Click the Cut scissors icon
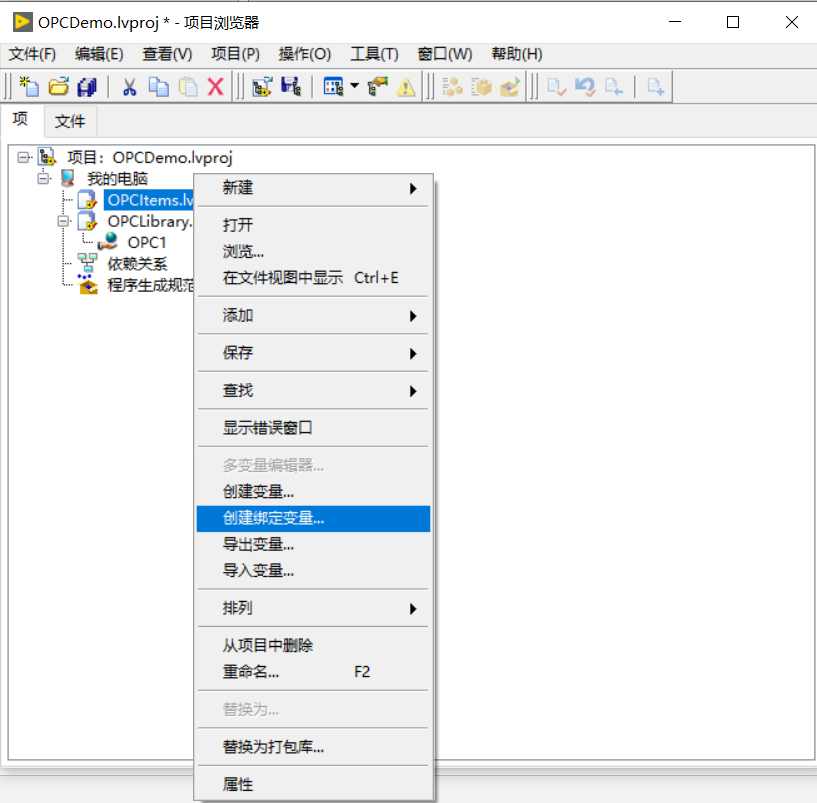This screenshot has width=817, height=803. (x=129, y=86)
